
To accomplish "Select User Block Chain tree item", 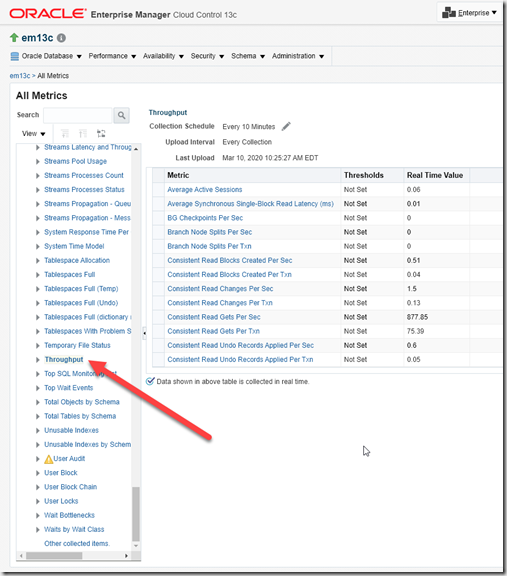I will [71, 487].
